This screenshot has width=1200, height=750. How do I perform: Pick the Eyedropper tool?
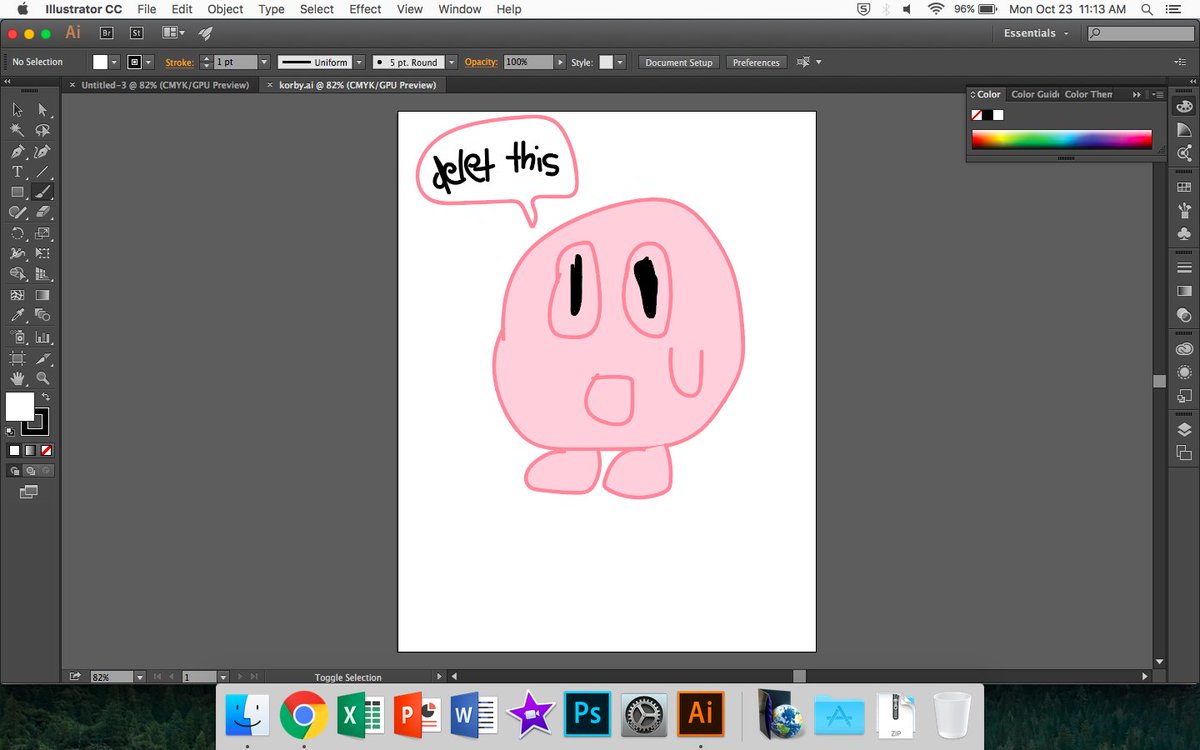(17, 316)
